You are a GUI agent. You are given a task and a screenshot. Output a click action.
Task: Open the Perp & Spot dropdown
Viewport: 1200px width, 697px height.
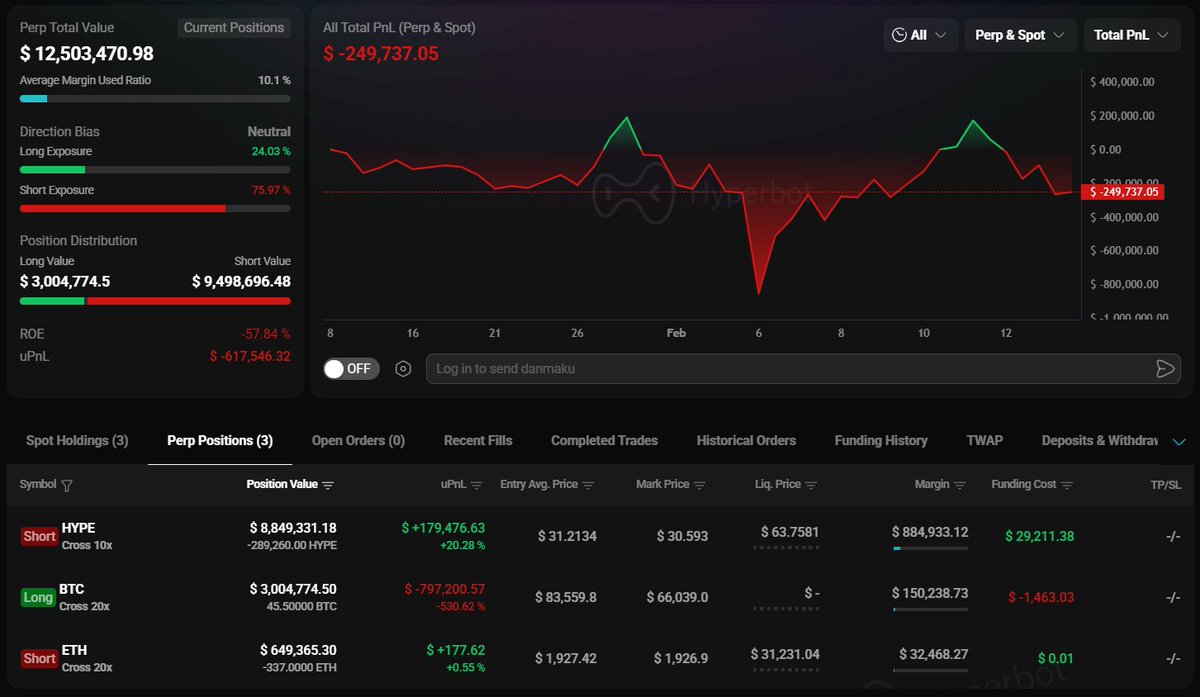click(x=1019, y=35)
